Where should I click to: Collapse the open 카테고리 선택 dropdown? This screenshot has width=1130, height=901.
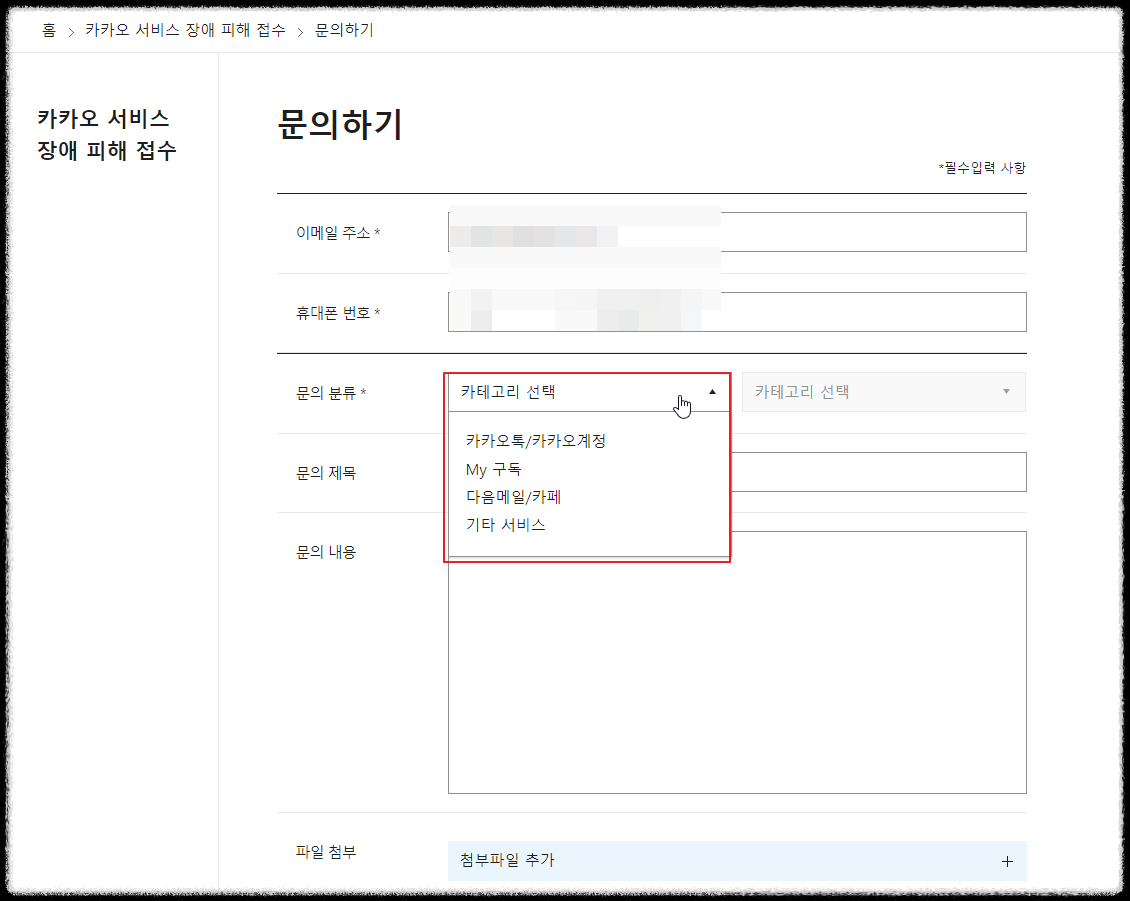point(589,392)
